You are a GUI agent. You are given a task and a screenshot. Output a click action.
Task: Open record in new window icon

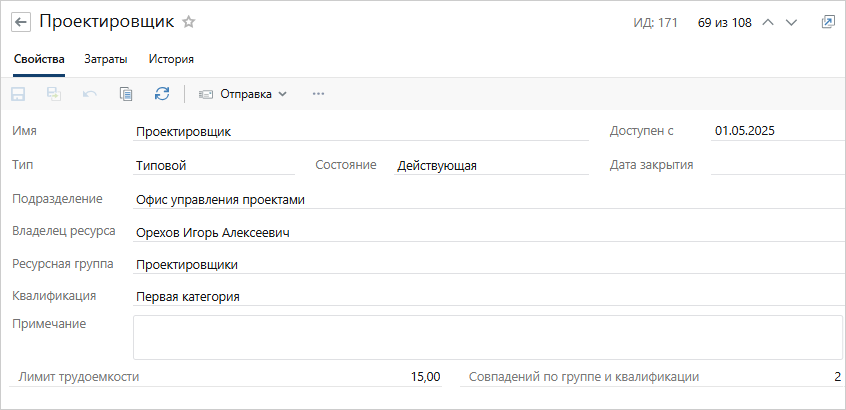pos(828,22)
